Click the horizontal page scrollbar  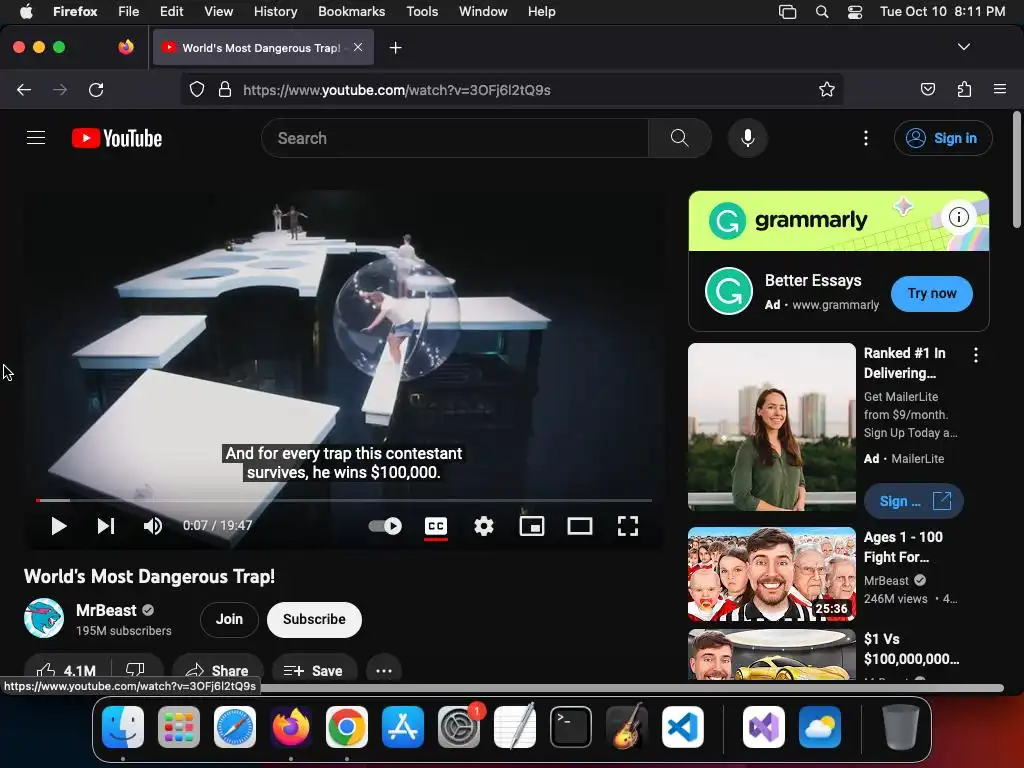coord(632,688)
